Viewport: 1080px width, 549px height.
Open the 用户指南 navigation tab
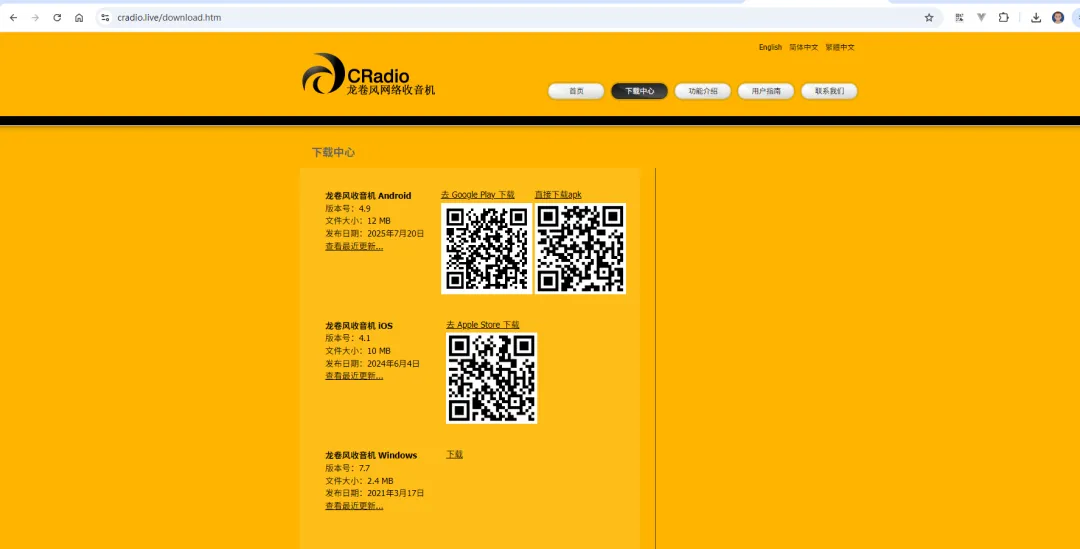[766, 91]
